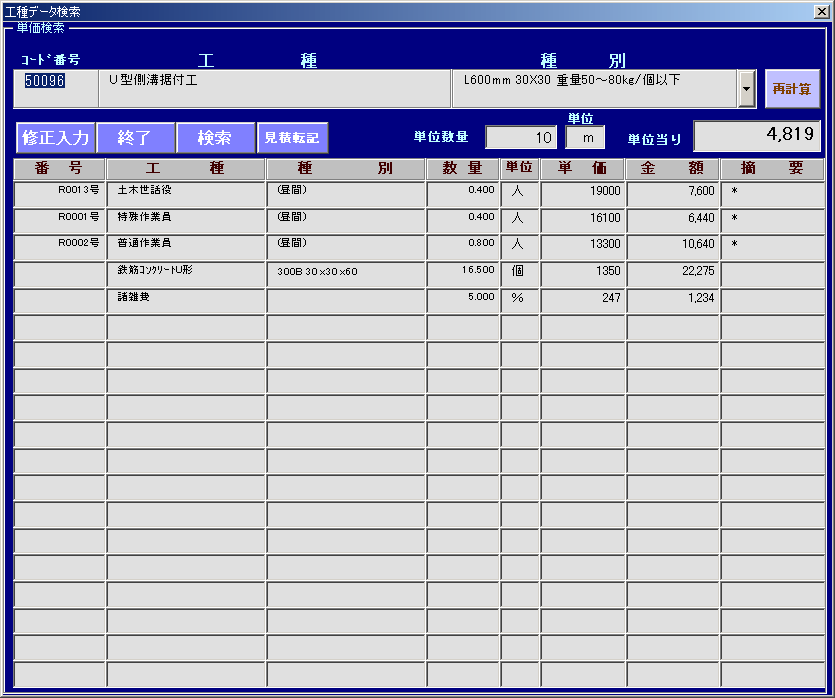Image resolution: width=835 pixels, height=698 pixels.
Task: Select the 鉄筋コンクリートU形 cell
Action: 186,274
